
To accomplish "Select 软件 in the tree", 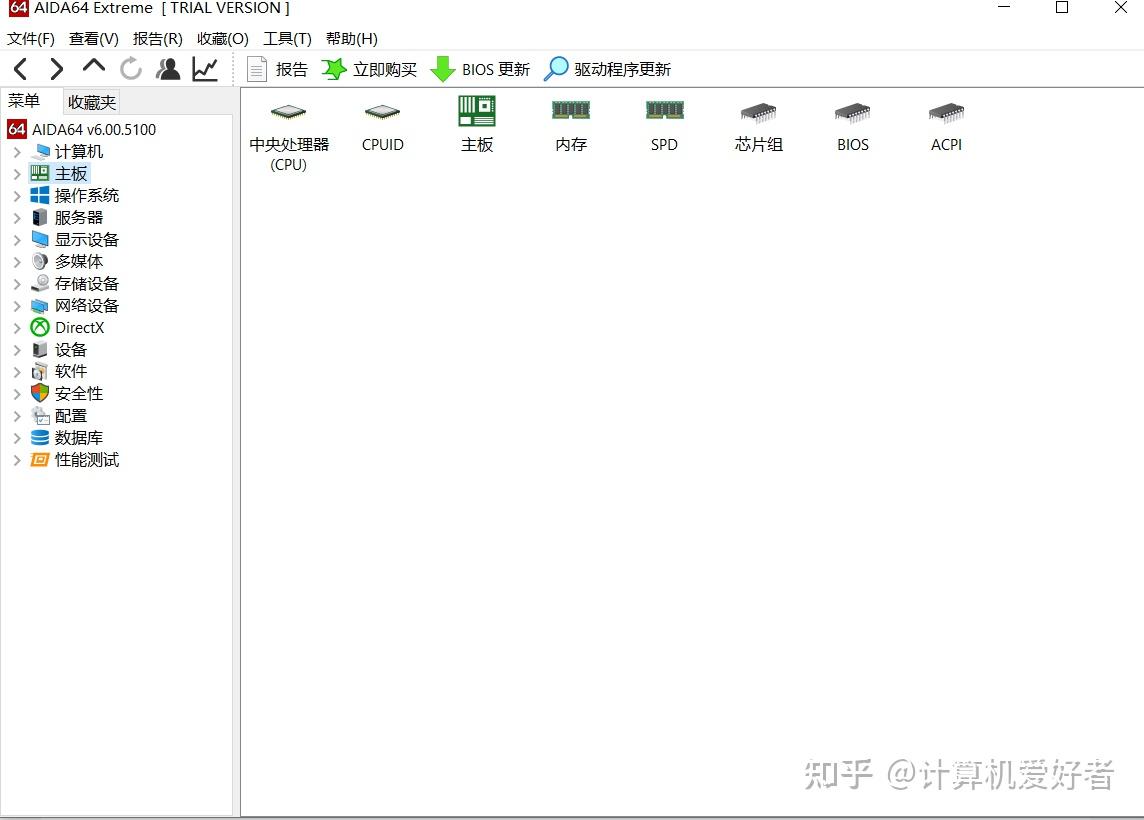I will 59,371.
